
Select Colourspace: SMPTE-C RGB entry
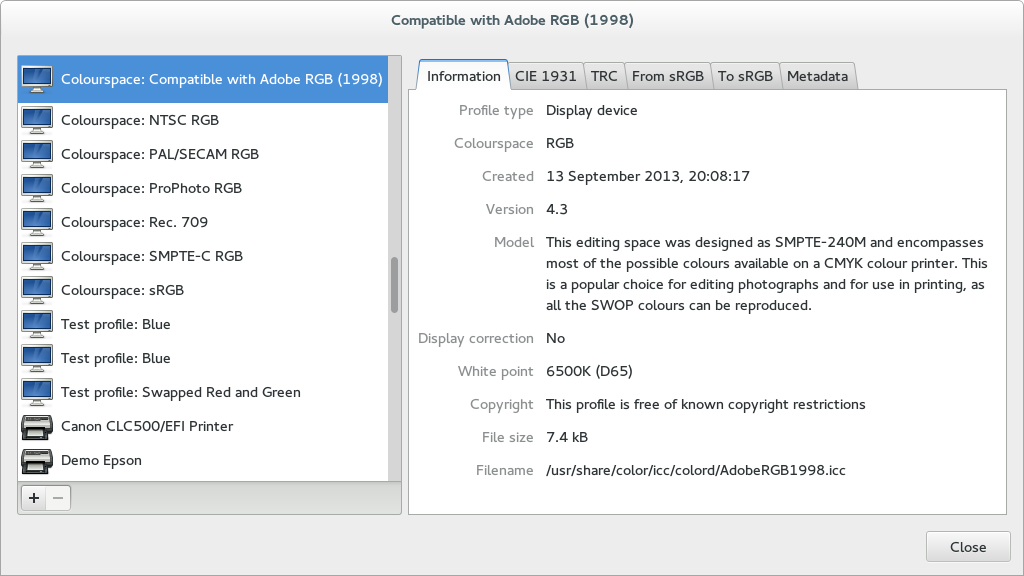151,256
